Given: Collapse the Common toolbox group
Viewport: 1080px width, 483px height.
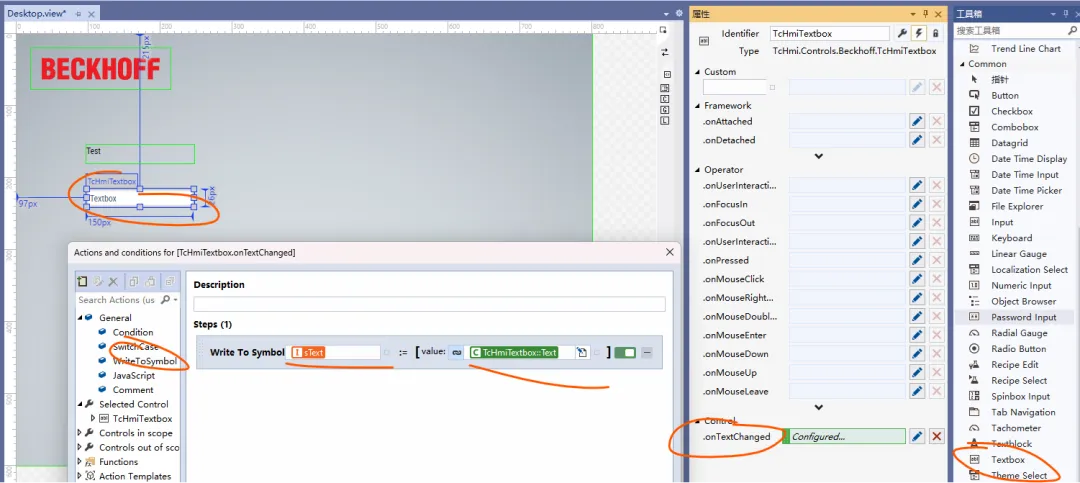Looking at the screenshot, I should 962,63.
